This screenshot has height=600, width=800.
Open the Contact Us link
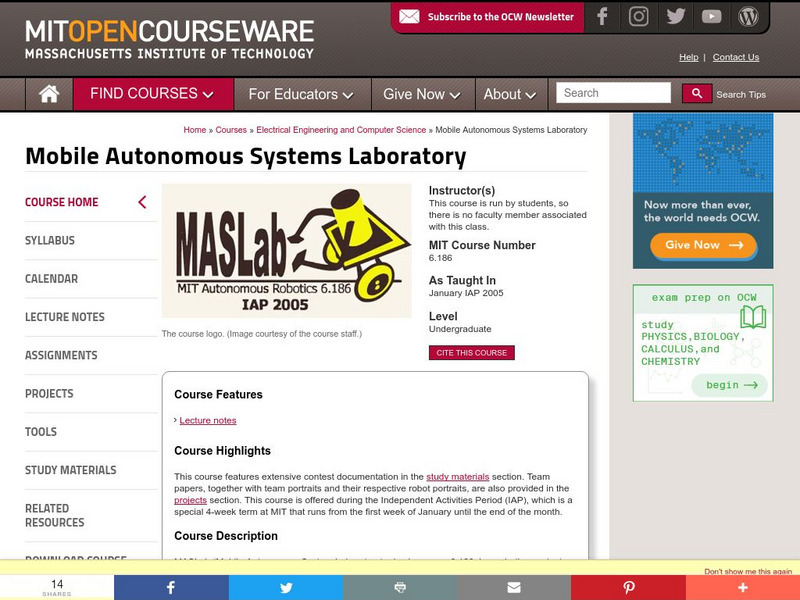[x=736, y=57]
